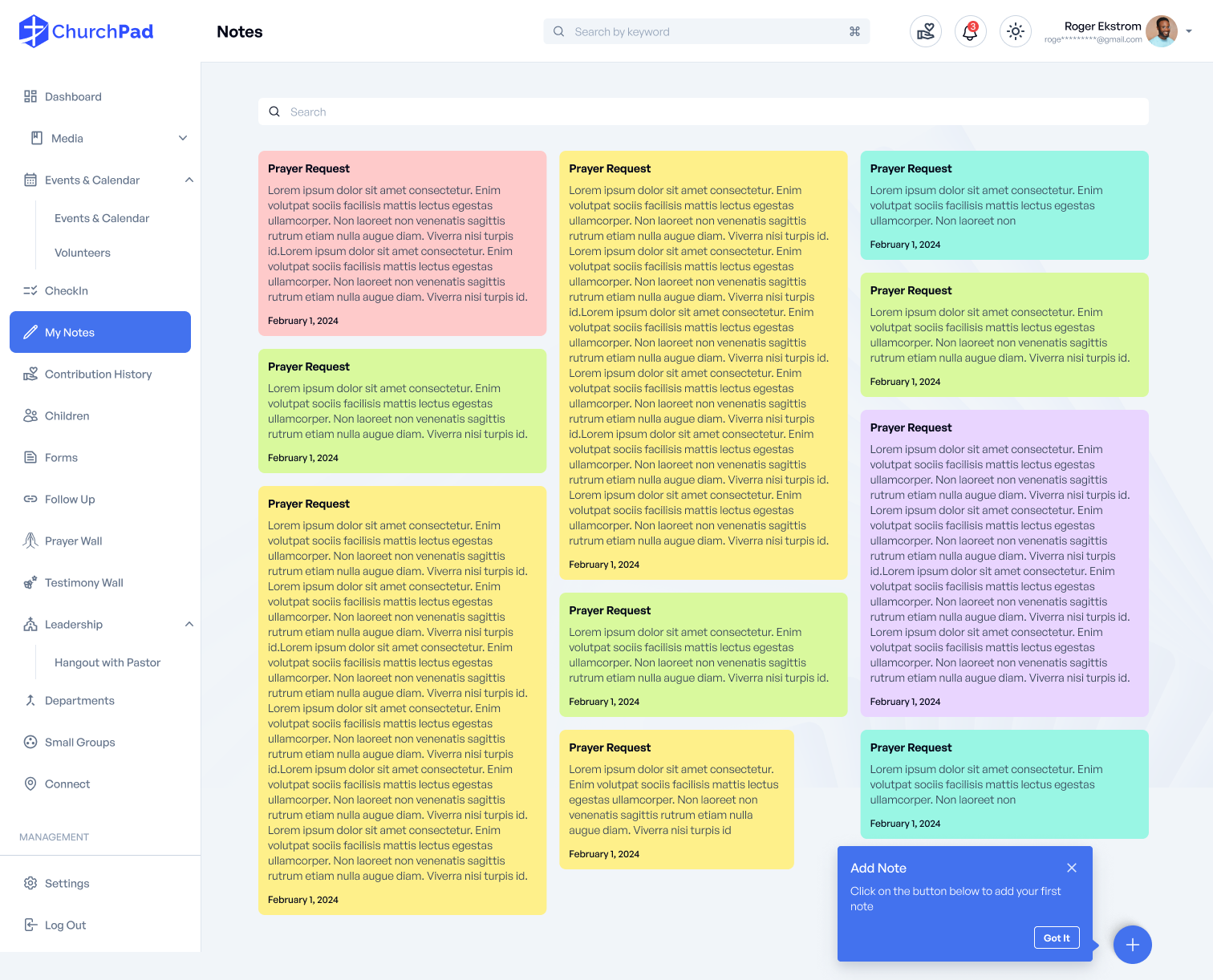
Task: Close the Add Note tooltip
Action: pyautogui.click(x=1072, y=868)
